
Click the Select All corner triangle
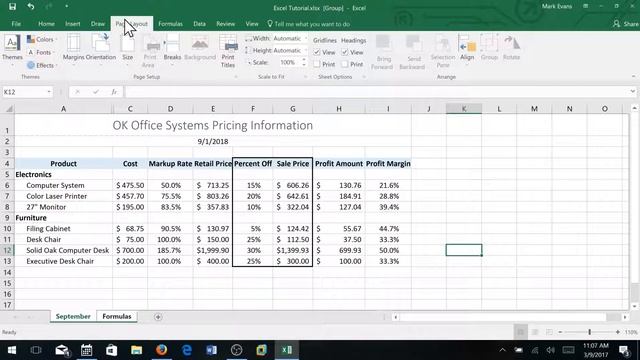[x=9, y=109]
